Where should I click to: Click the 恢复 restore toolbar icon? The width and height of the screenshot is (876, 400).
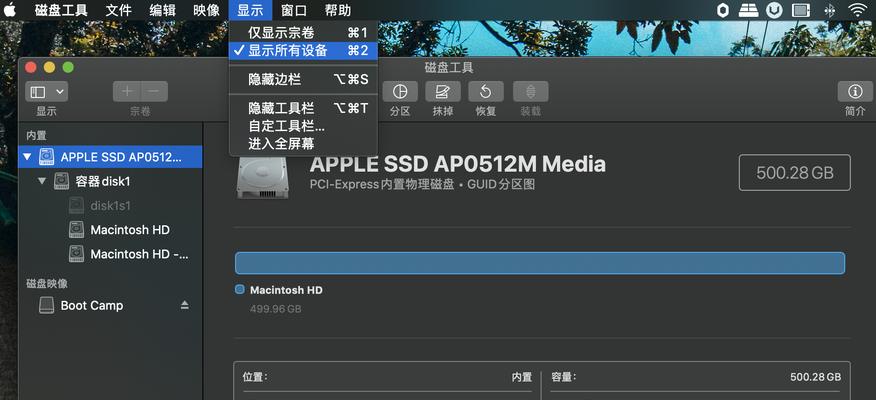[486, 92]
